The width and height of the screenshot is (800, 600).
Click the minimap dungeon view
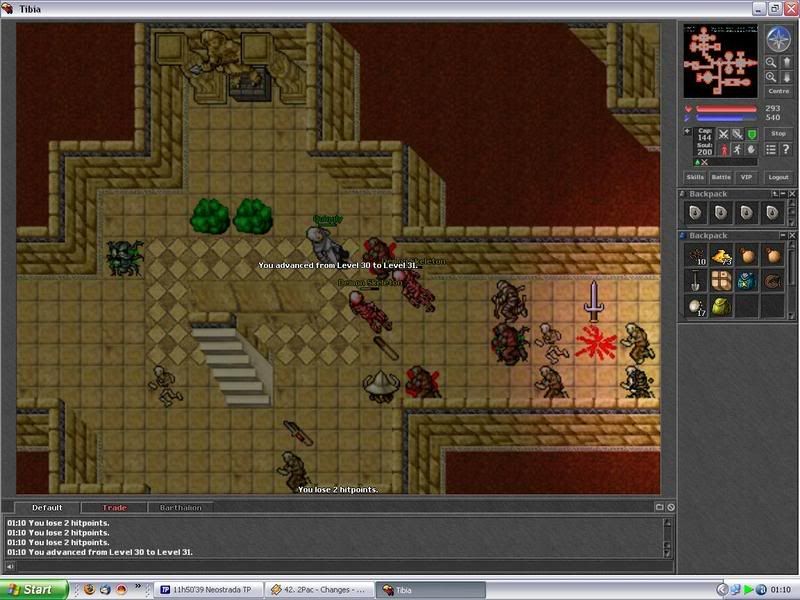(720, 61)
